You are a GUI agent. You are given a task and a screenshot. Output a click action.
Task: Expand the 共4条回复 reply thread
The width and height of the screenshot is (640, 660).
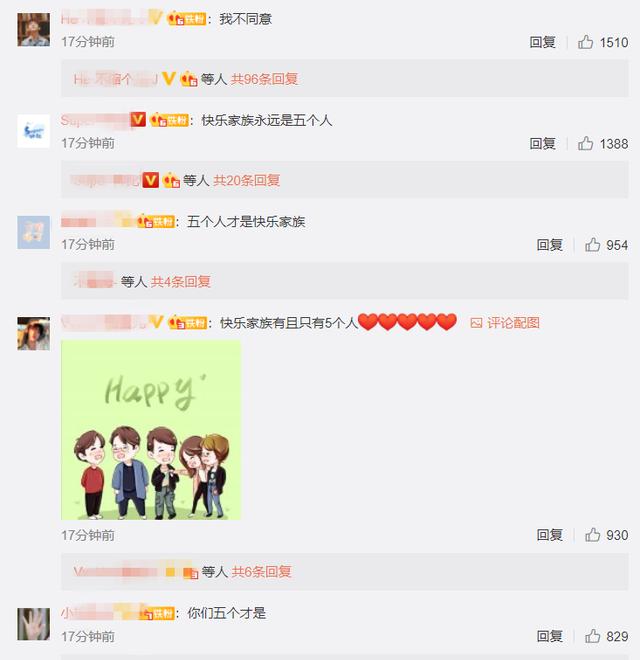point(181,282)
